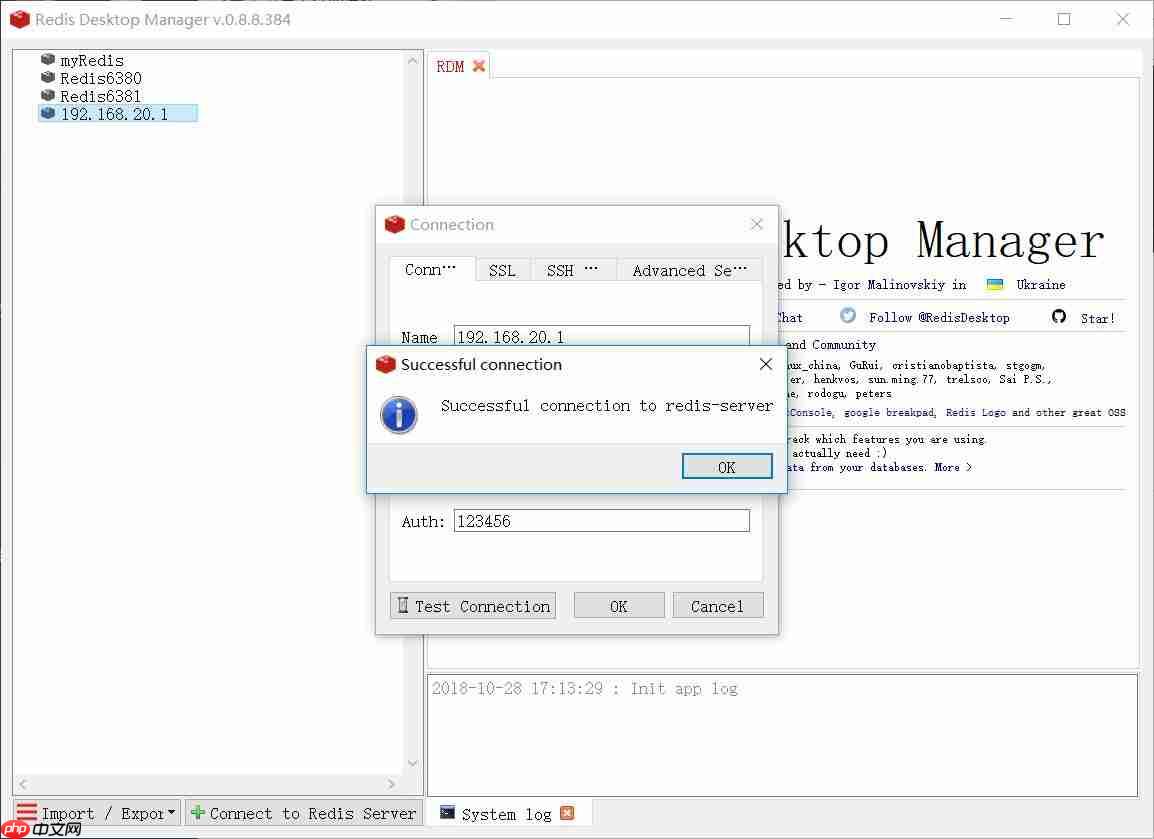Open the SSL tab in Connection dialog
The width and height of the screenshot is (1154, 839).
tap(503, 271)
